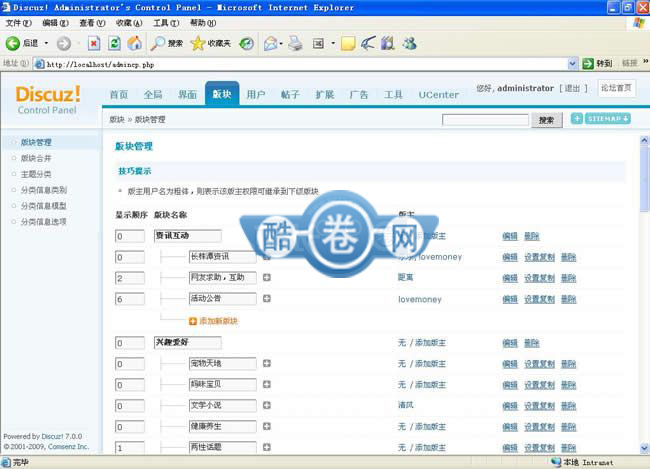Click plus icon beside 活动公告 forum
The height and width of the screenshot is (469, 650).
267,299
